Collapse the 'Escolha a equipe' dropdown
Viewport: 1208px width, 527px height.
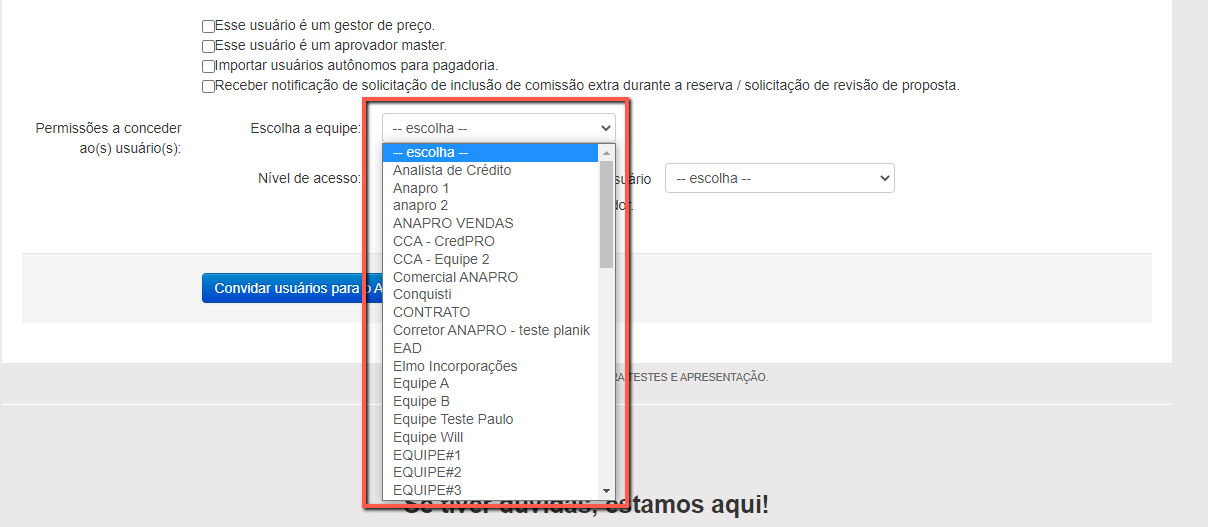[498, 128]
